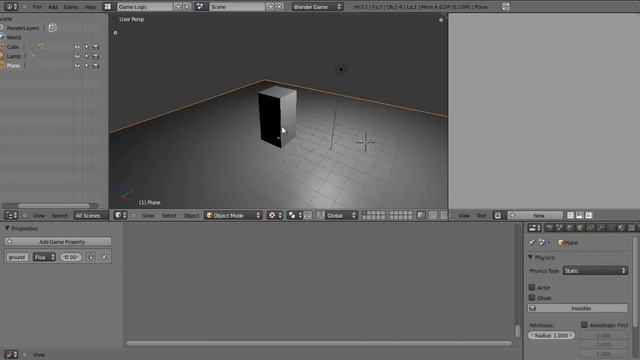Select the Scene name field
The height and width of the screenshot is (360, 640).
[x=237, y=7]
